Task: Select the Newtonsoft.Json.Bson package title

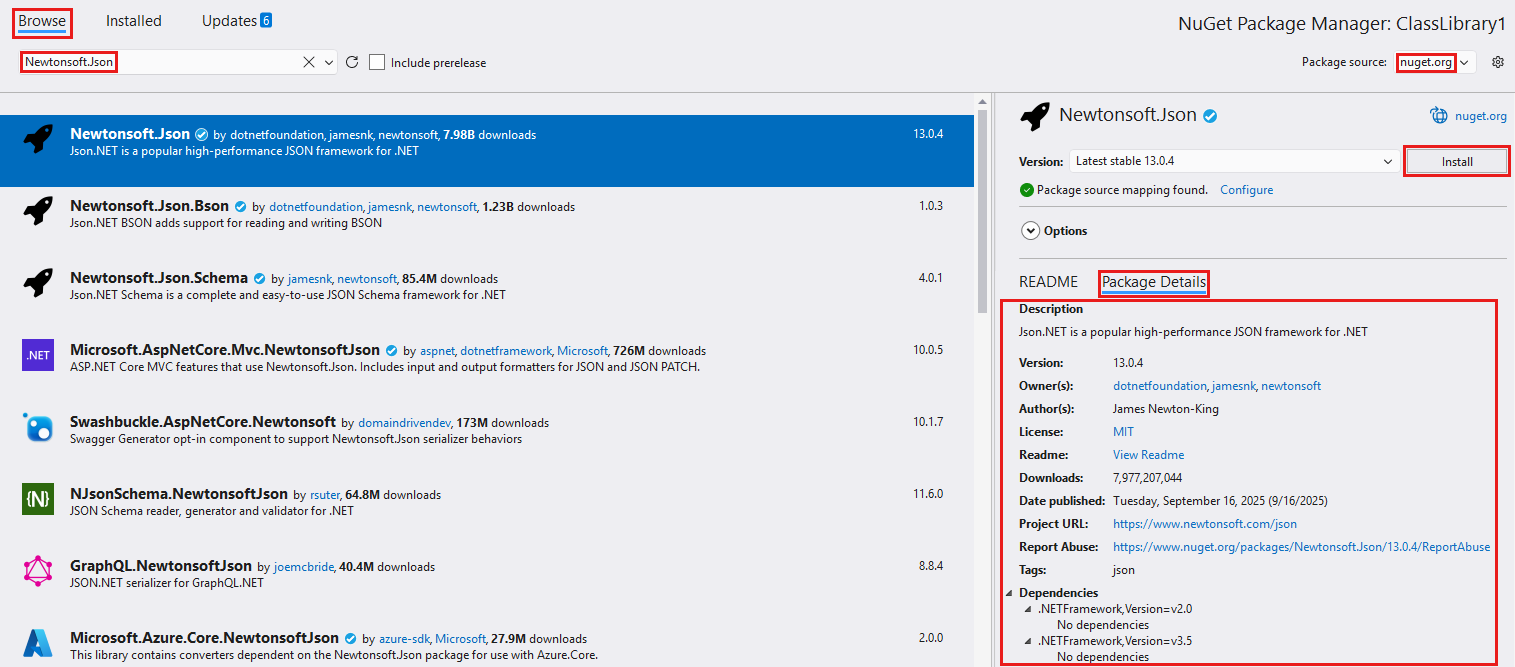Action: 149,206
